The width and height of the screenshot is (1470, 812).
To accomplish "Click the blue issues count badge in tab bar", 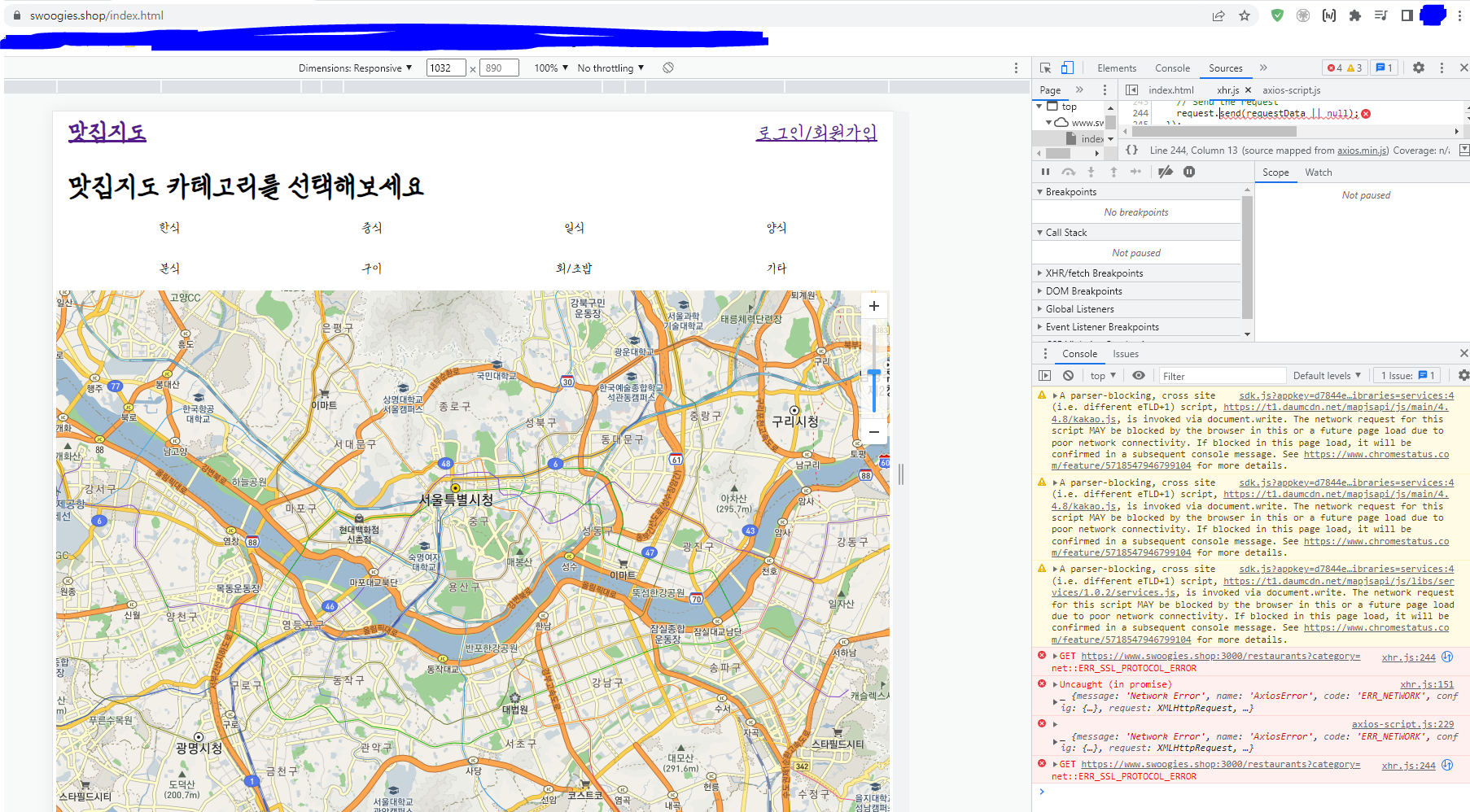I will coord(1385,68).
